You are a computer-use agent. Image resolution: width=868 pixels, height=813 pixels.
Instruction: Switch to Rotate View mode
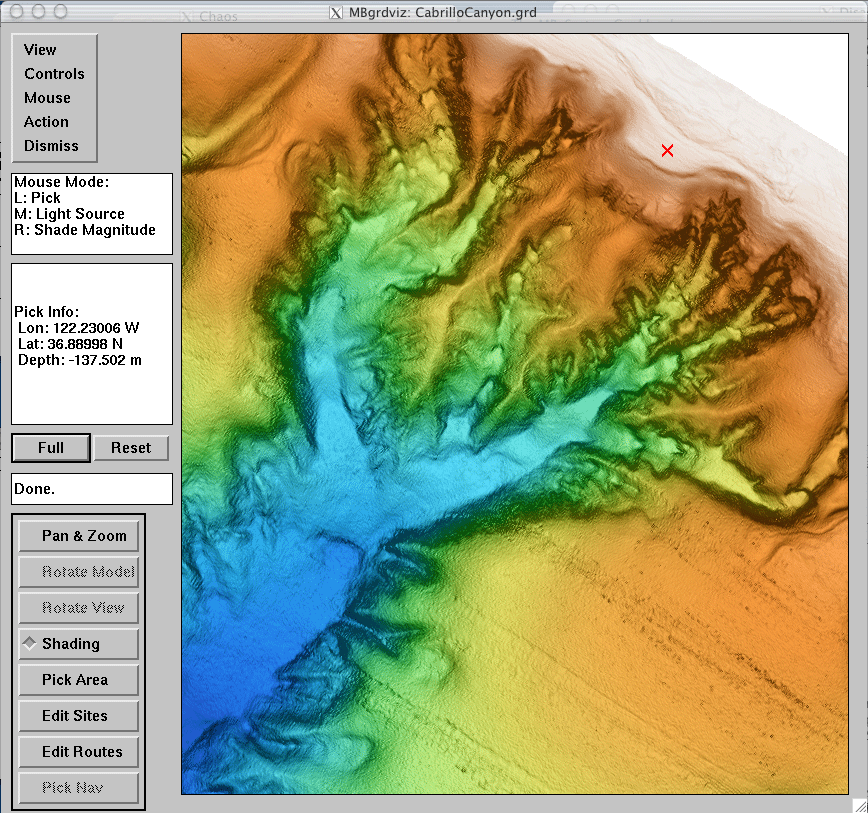(79, 608)
